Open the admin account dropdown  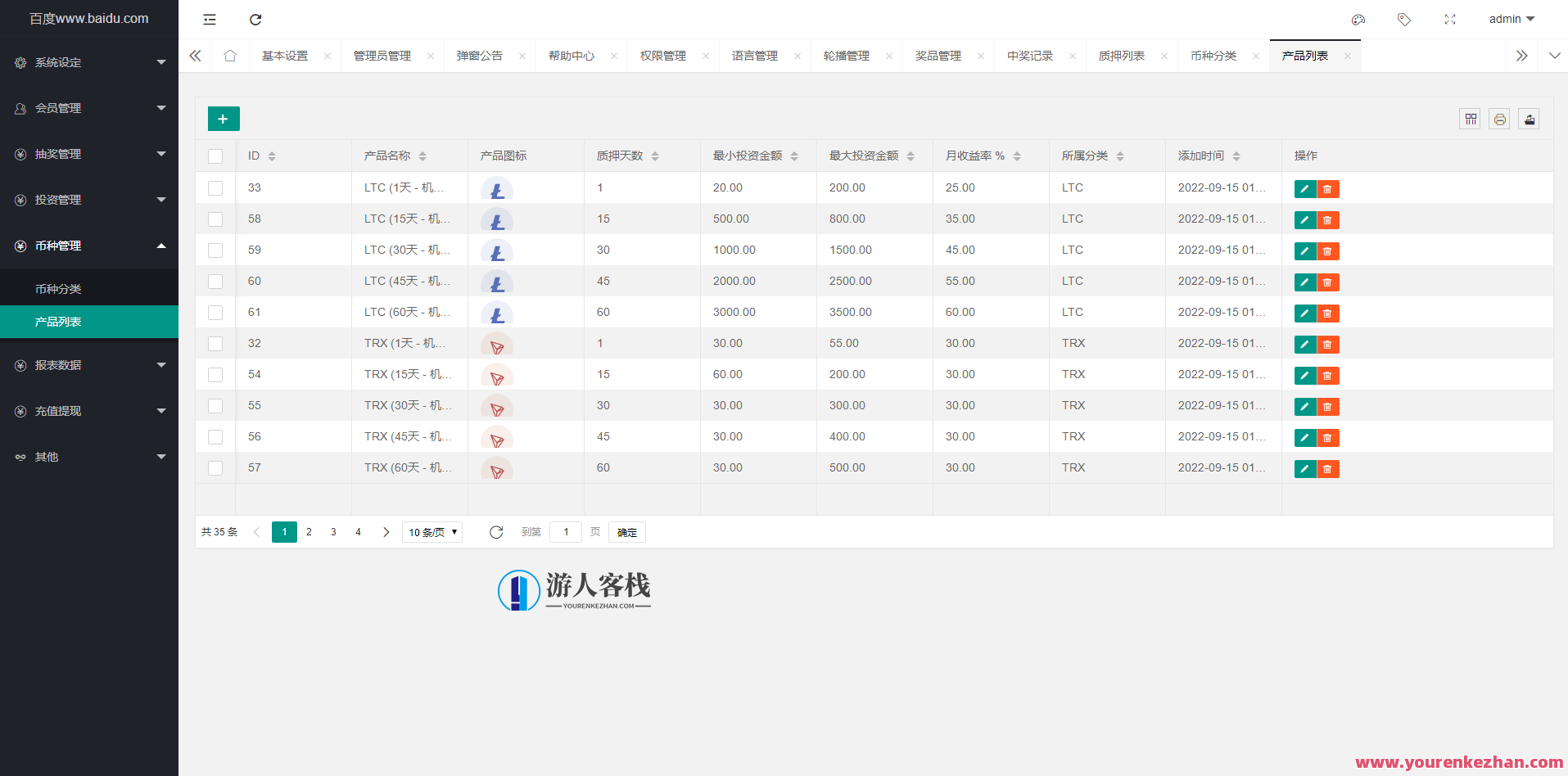click(x=1511, y=19)
